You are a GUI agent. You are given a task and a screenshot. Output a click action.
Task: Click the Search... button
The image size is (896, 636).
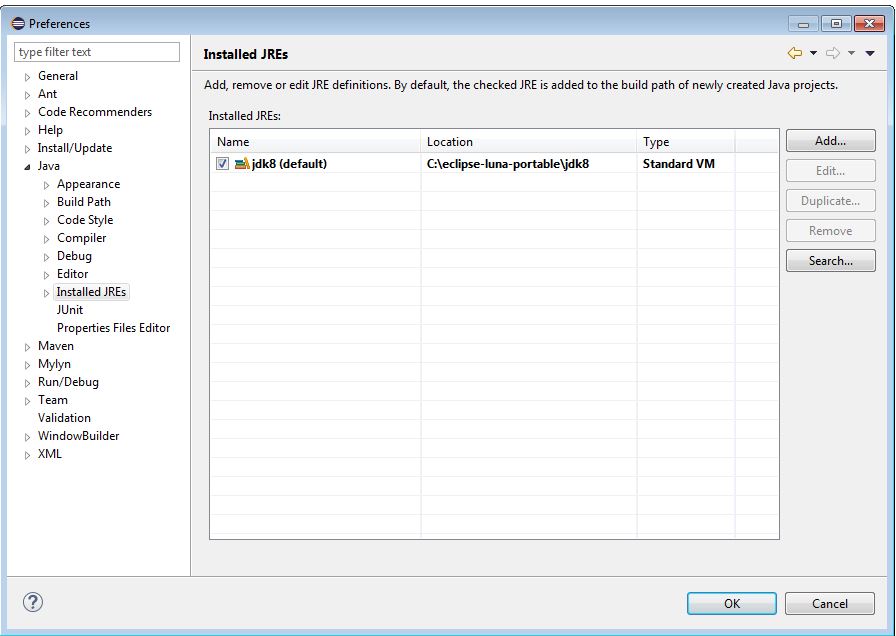pos(830,261)
